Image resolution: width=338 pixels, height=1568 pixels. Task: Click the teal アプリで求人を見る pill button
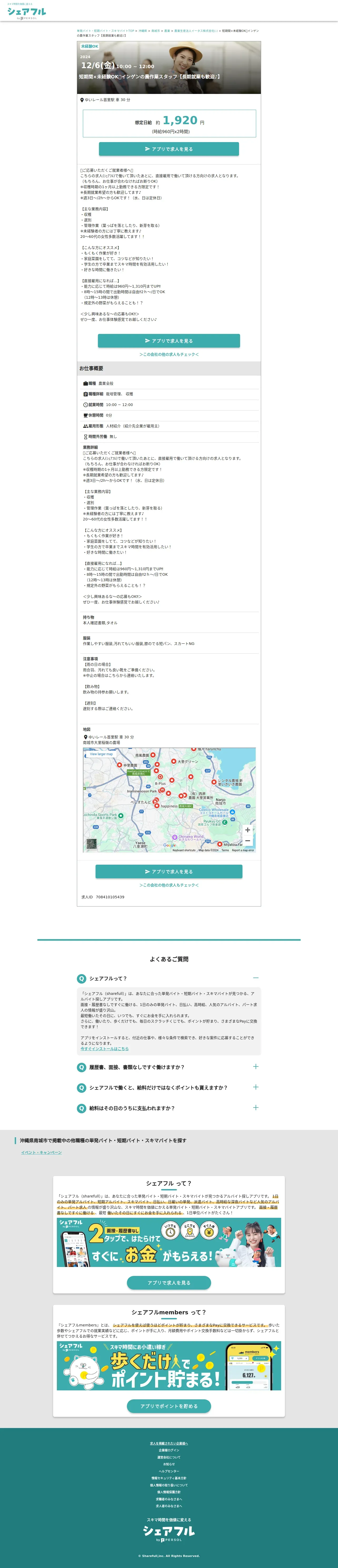[x=169, y=1283]
